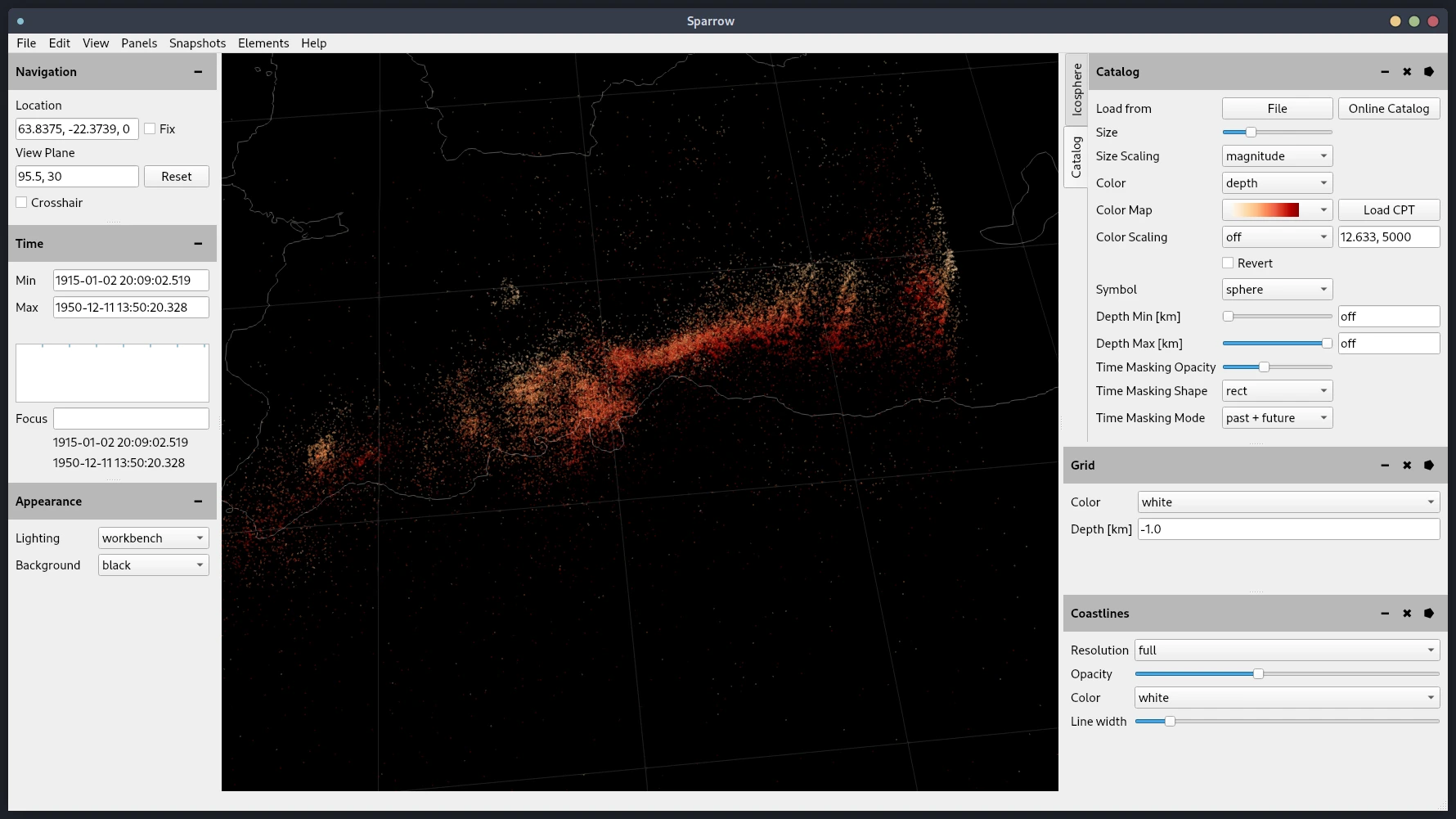1456x819 pixels.
Task: Click the Grid Depth input field
Action: [x=1288, y=529]
